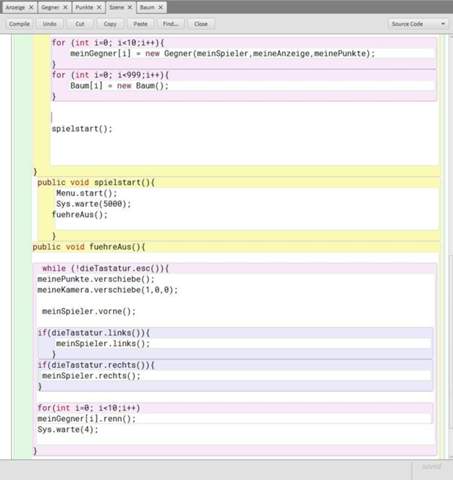Image resolution: width=453 pixels, height=480 pixels.
Task: Close the Punkte tab with its X
Action: pos(99,7)
